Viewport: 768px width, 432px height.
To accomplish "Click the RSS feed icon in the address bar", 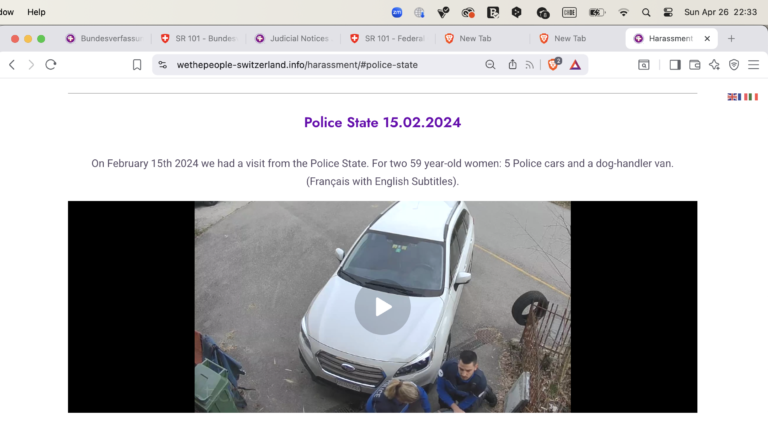I will click(x=530, y=64).
